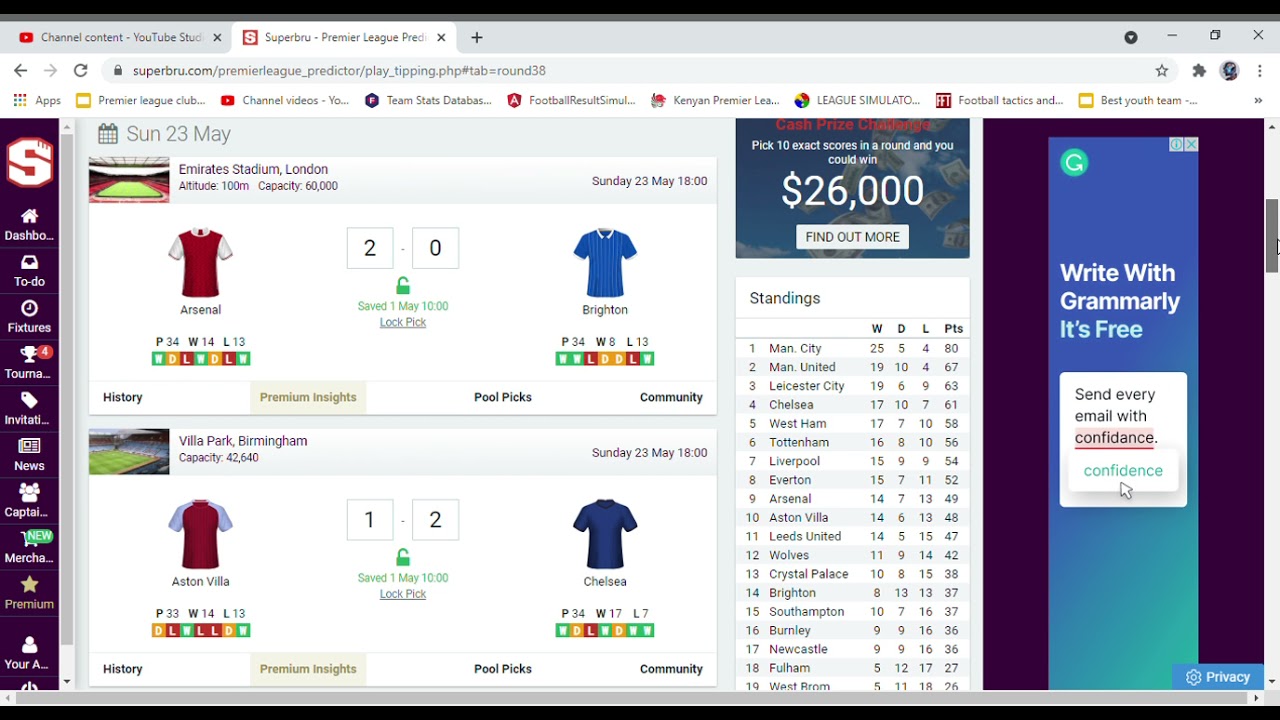This screenshot has width=1280, height=720.
Task: Click green lock icon for Arsenal match
Action: coord(403,286)
